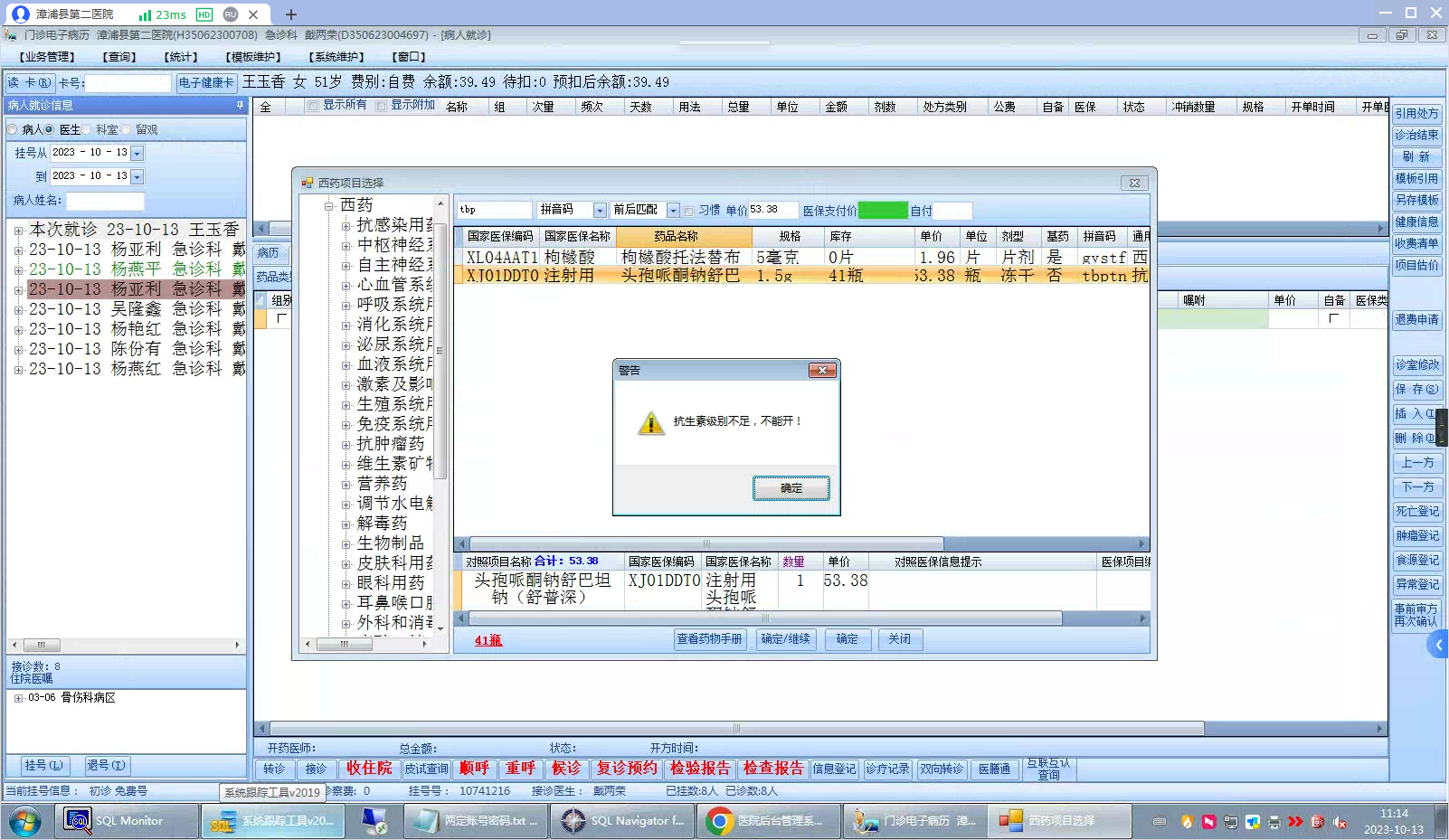
Task: Enable the 显示所有 checkbox
Action: tap(313, 106)
